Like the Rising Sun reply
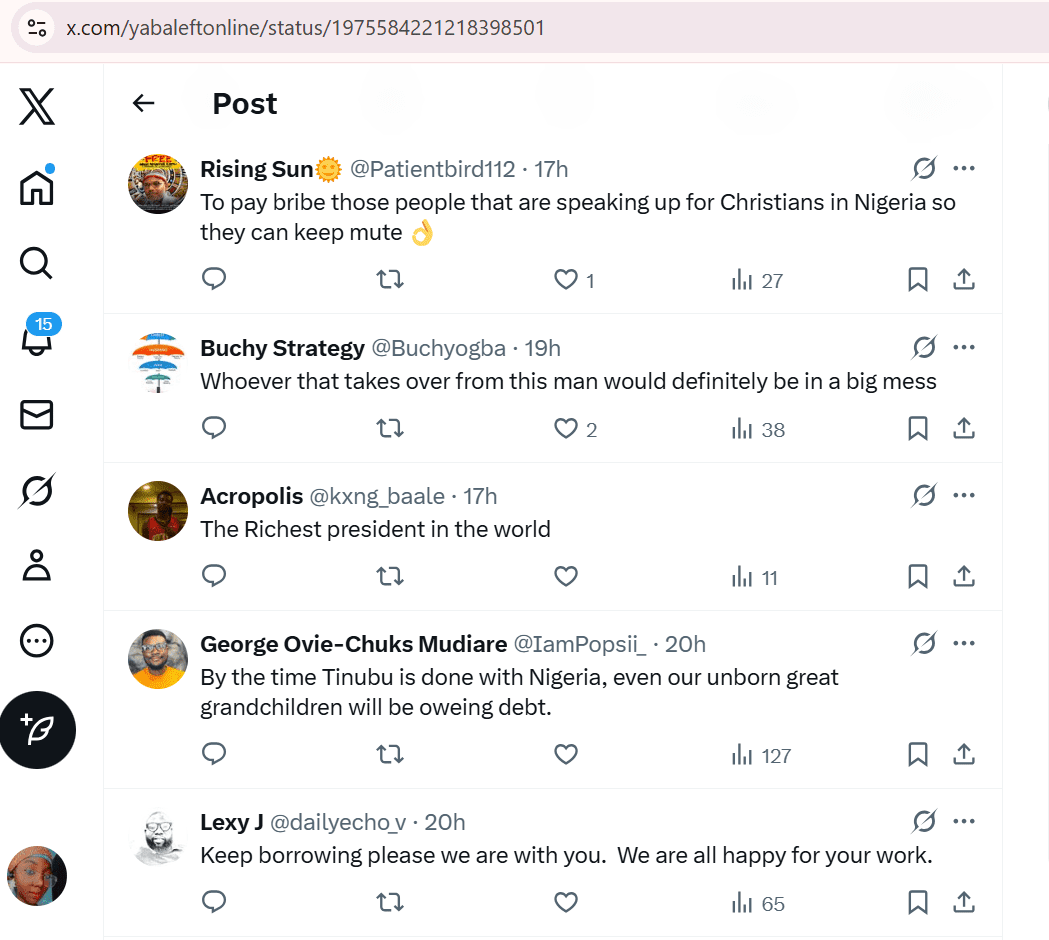1049x940 pixels. [566, 280]
